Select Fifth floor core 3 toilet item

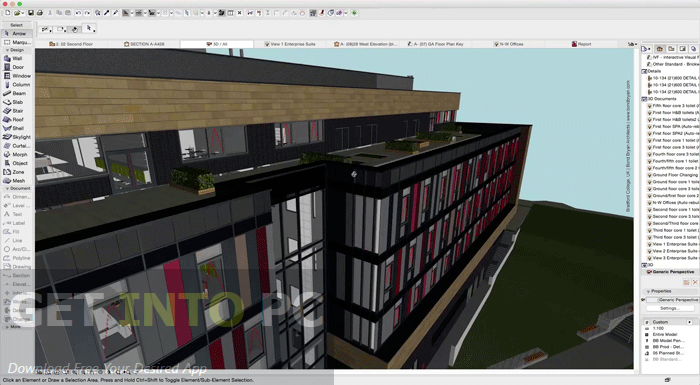tap(674, 106)
